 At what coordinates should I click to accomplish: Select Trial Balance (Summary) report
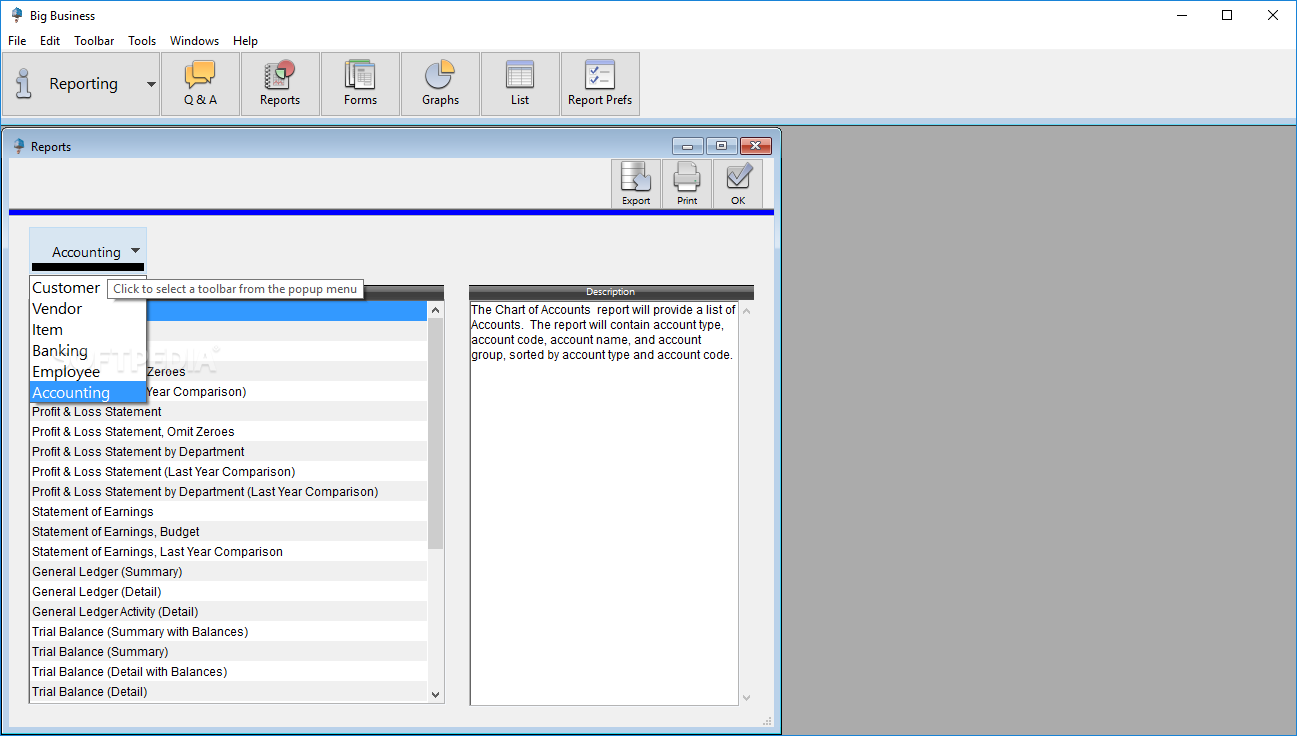click(x=229, y=652)
